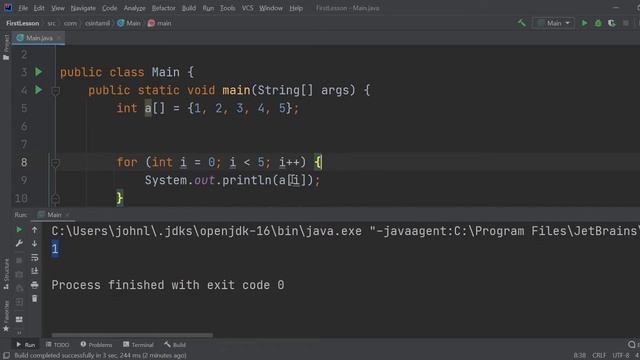Toggle Soft-Wrap in Run console
Viewport: 640px width, 360px height.
(35, 258)
